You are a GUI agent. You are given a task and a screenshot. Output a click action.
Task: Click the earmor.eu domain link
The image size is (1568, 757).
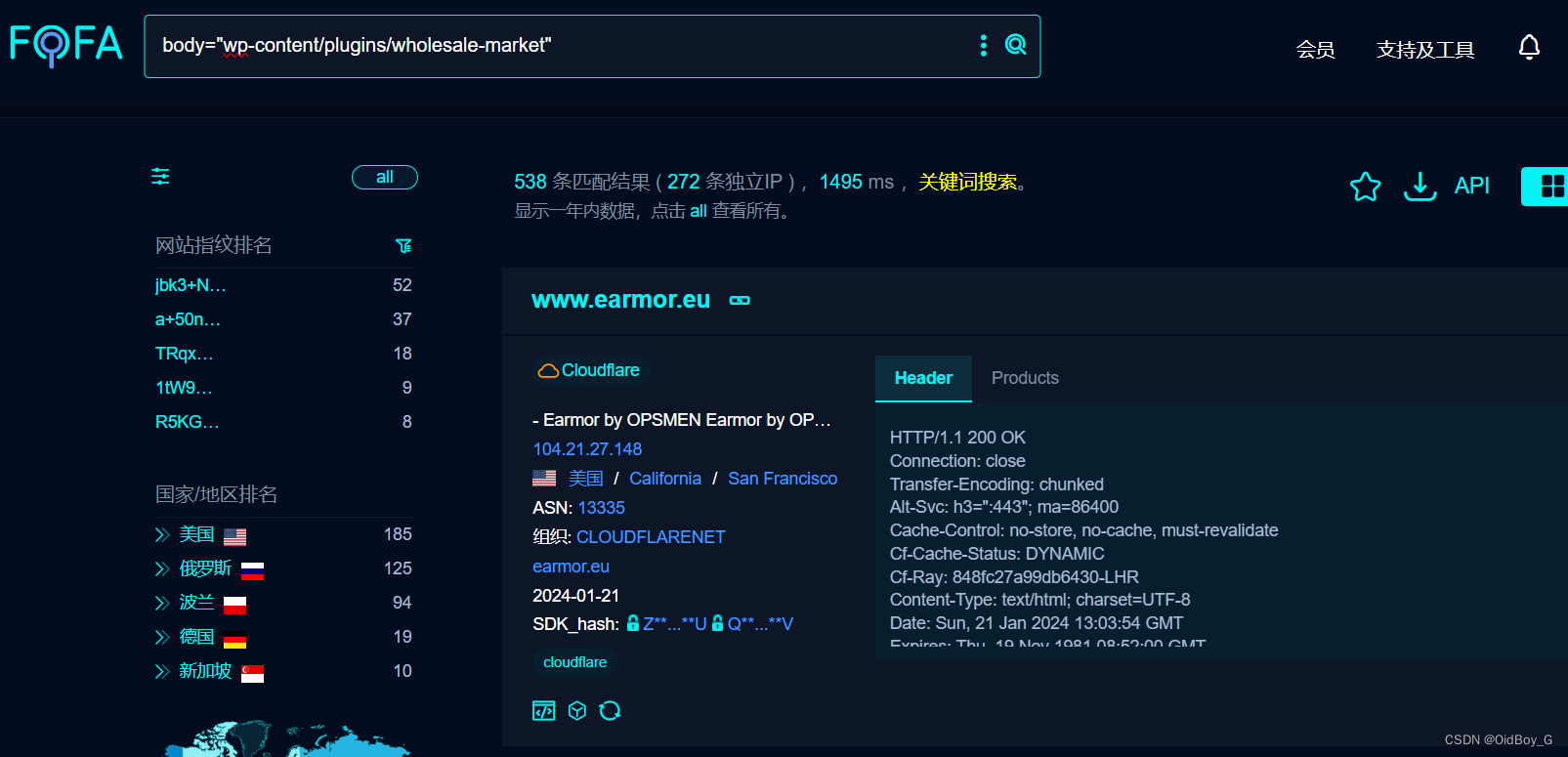(571, 567)
